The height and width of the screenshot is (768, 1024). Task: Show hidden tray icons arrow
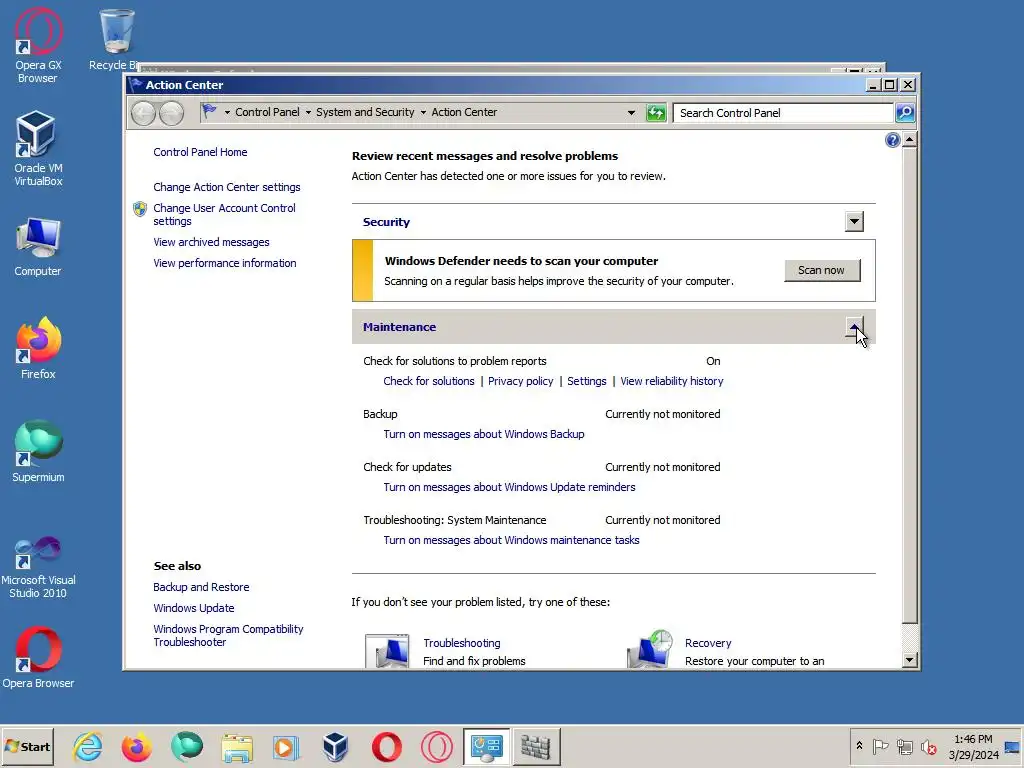(859, 746)
